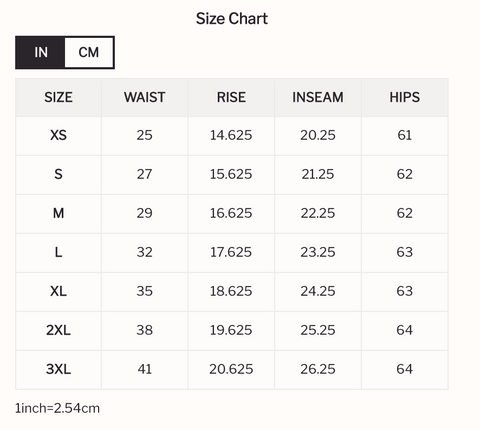Click the 1inch=2.54cm conversion note
Screen dimensions: 480x430
57,408
